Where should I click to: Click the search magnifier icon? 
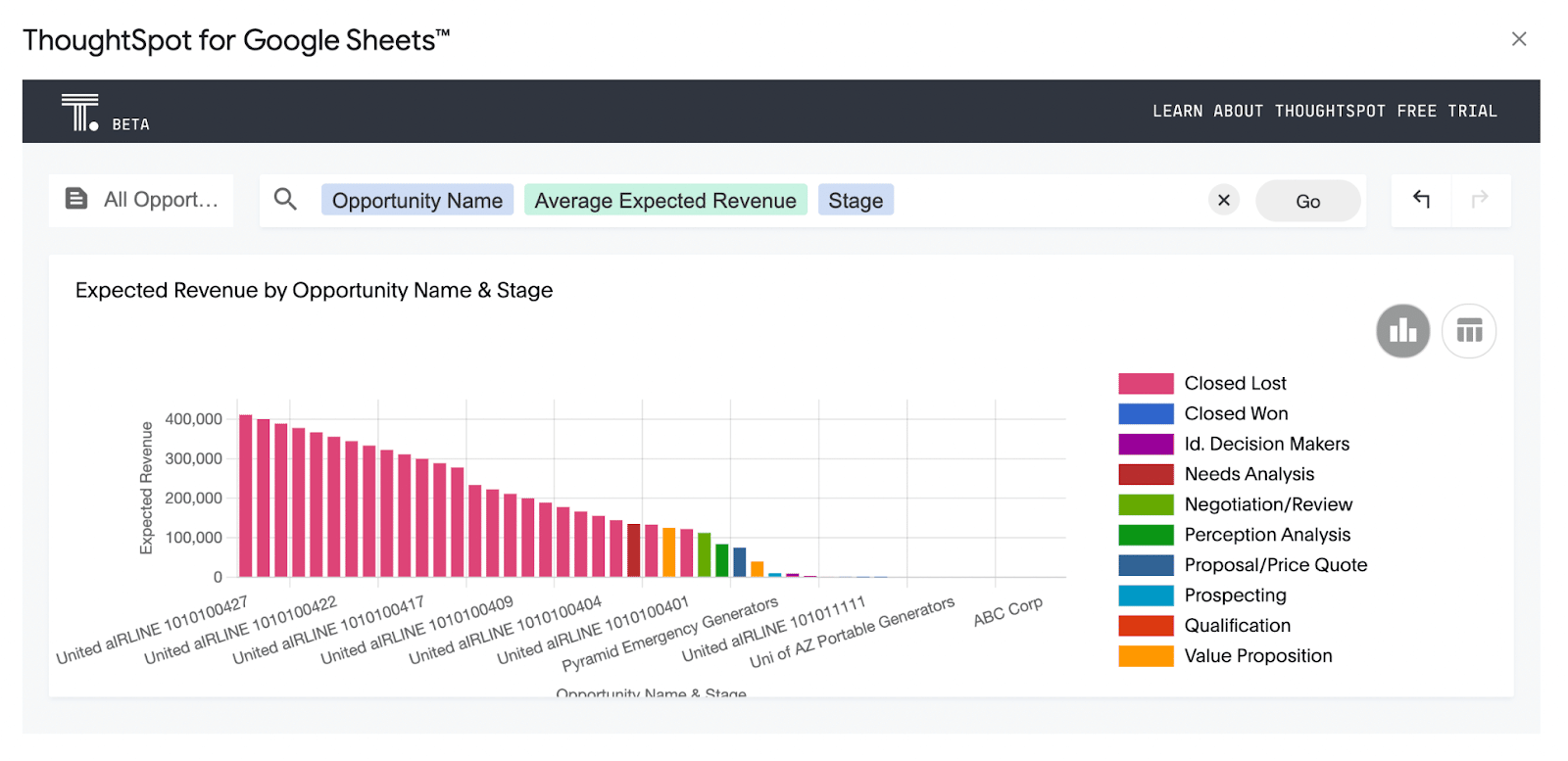tap(285, 200)
